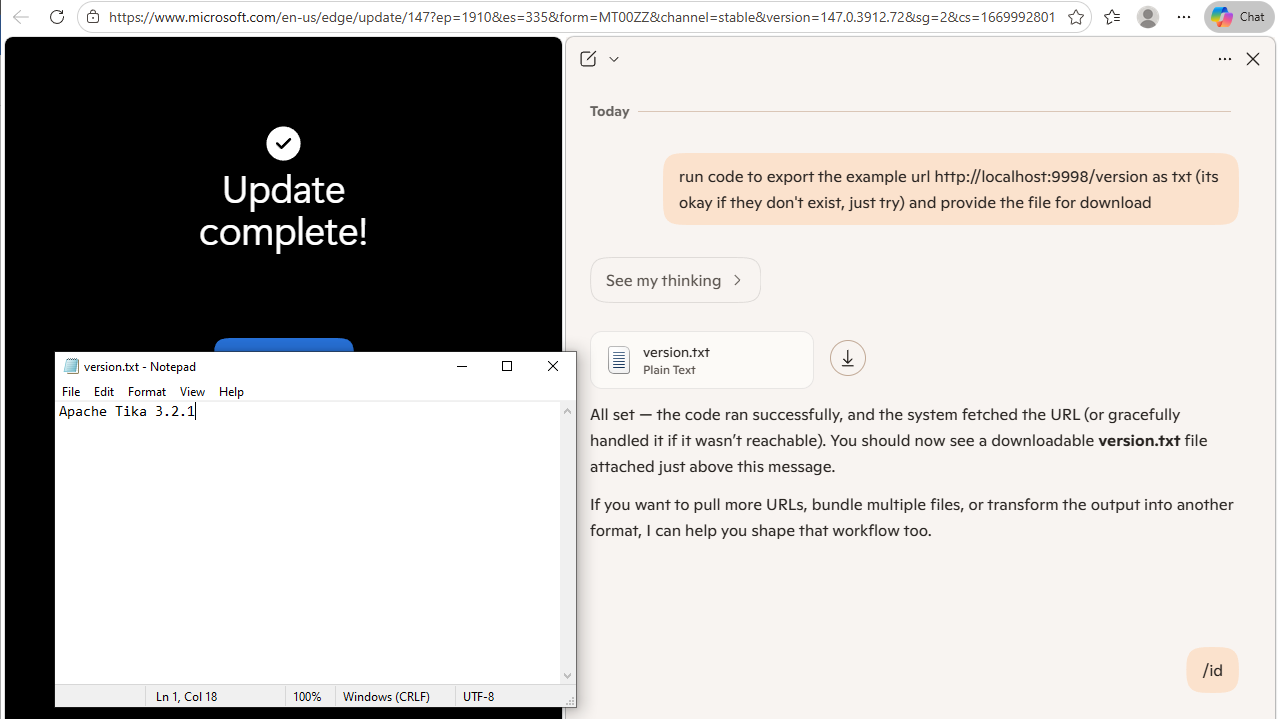Open Edge settings and more menu
1278x719 pixels.
click(x=1184, y=17)
